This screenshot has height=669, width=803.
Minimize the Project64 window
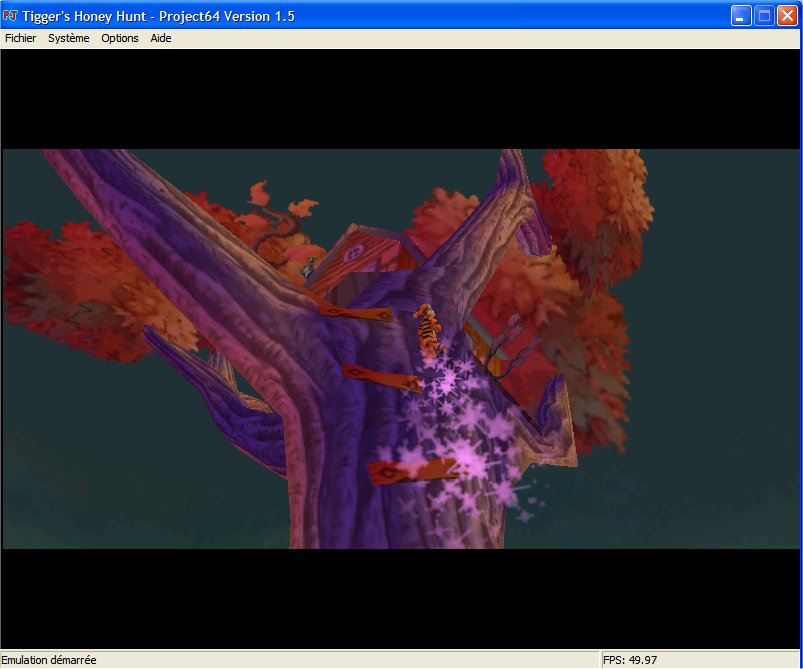tap(741, 16)
